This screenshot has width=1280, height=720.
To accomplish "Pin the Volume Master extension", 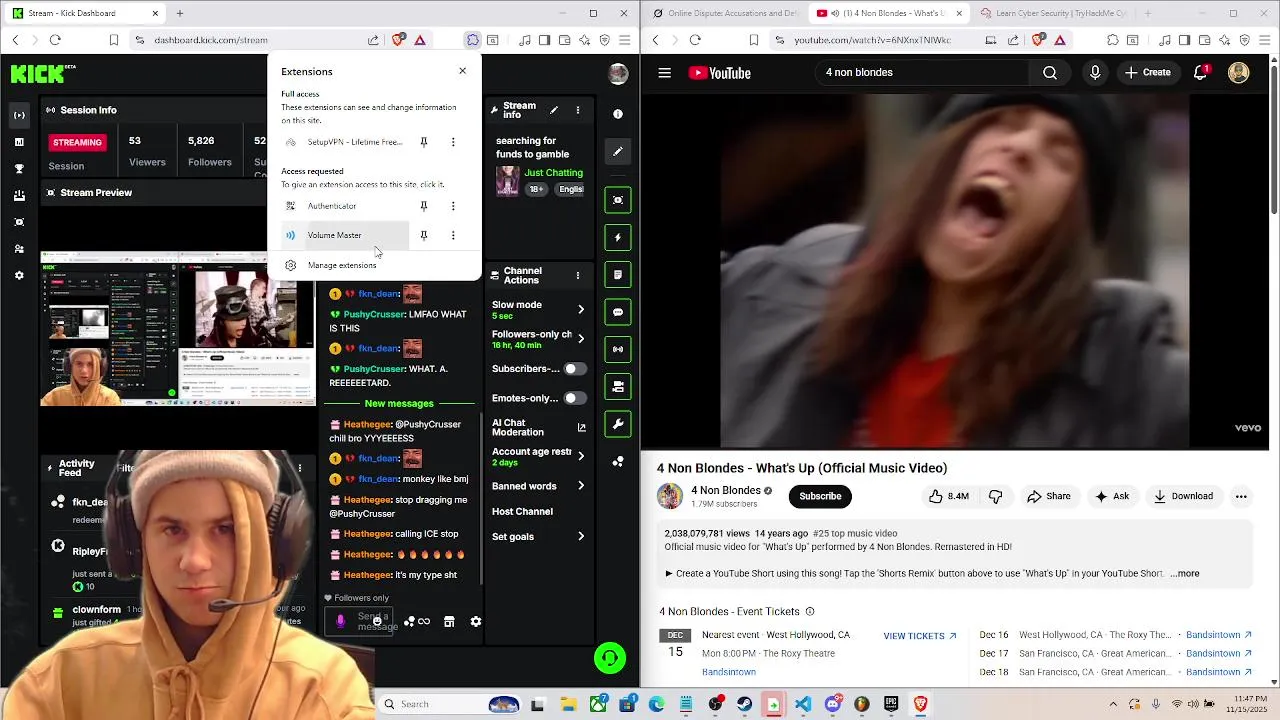I will point(424,235).
